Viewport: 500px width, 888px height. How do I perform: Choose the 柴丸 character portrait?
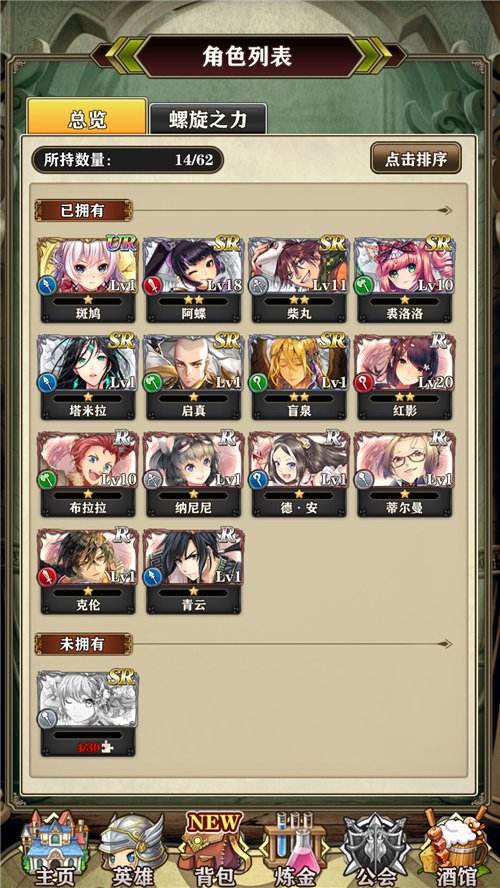(x=299, y=280)
